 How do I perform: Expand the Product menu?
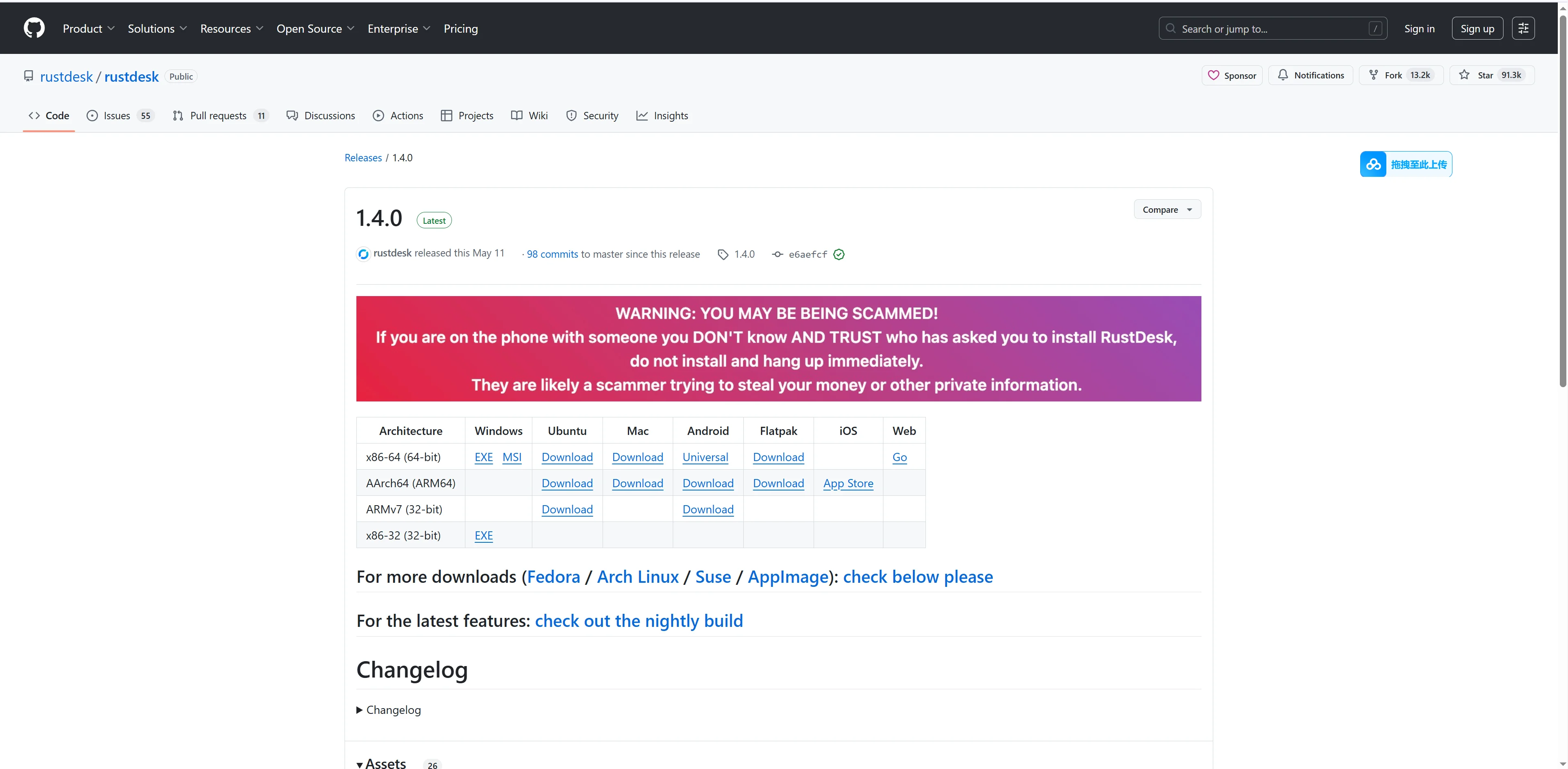88,29
